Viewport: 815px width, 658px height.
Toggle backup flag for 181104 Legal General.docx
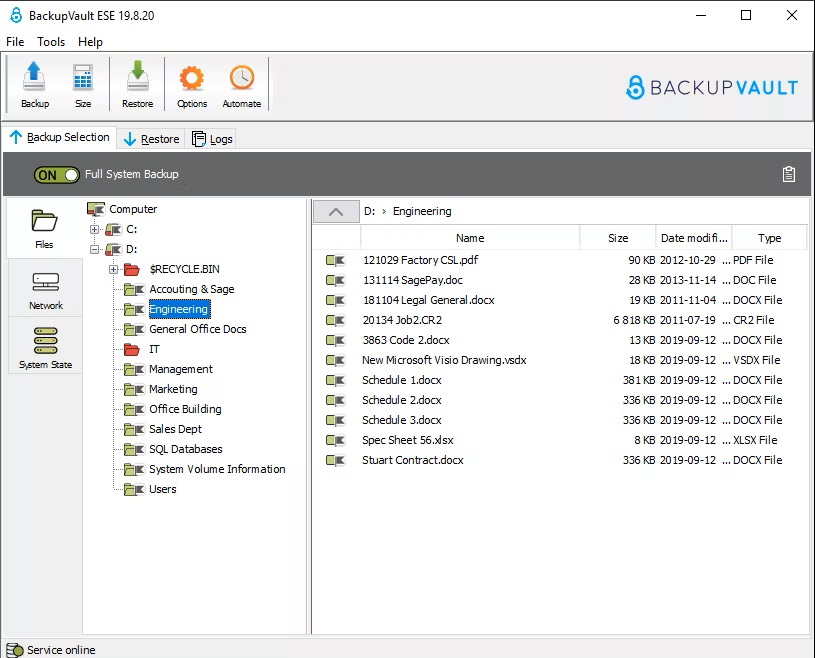(x=335, y=300)
